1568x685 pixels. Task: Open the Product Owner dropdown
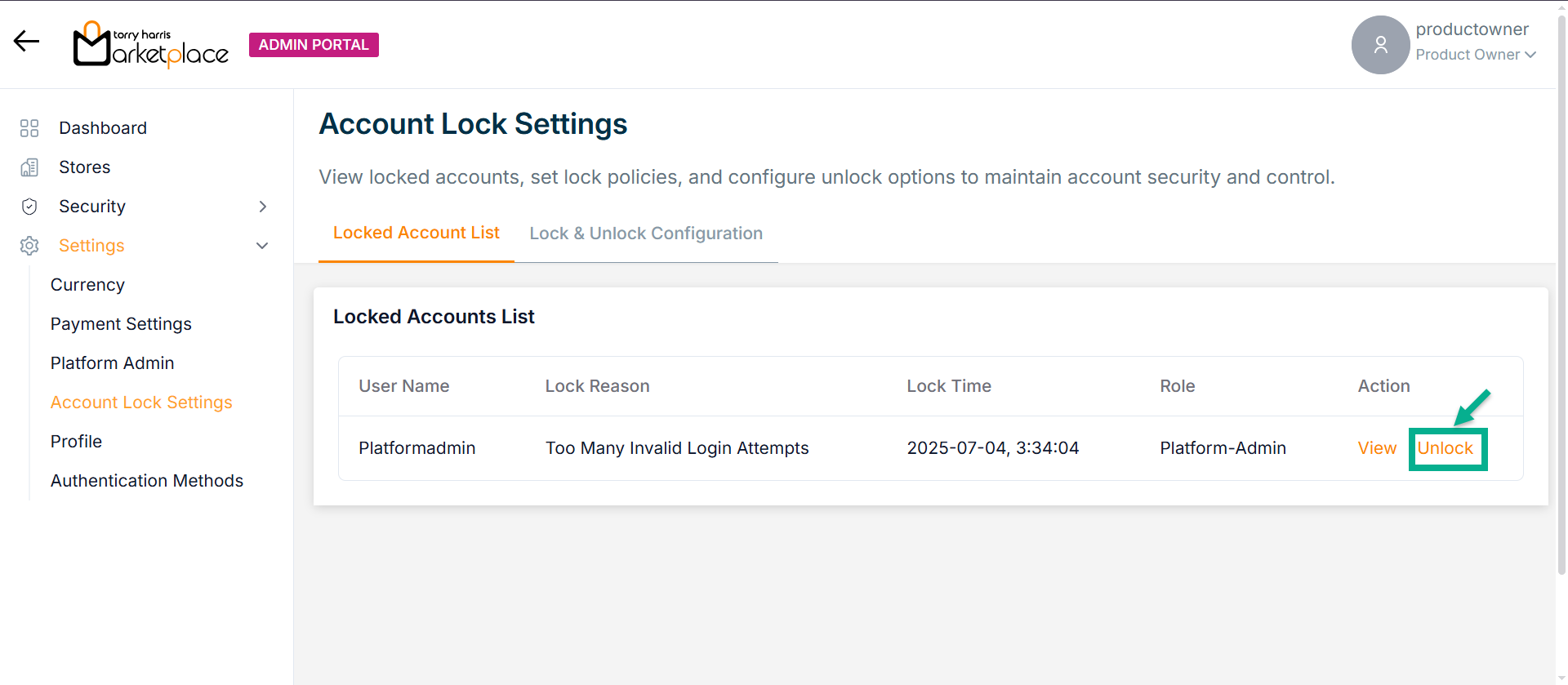tap(1476, 55)
